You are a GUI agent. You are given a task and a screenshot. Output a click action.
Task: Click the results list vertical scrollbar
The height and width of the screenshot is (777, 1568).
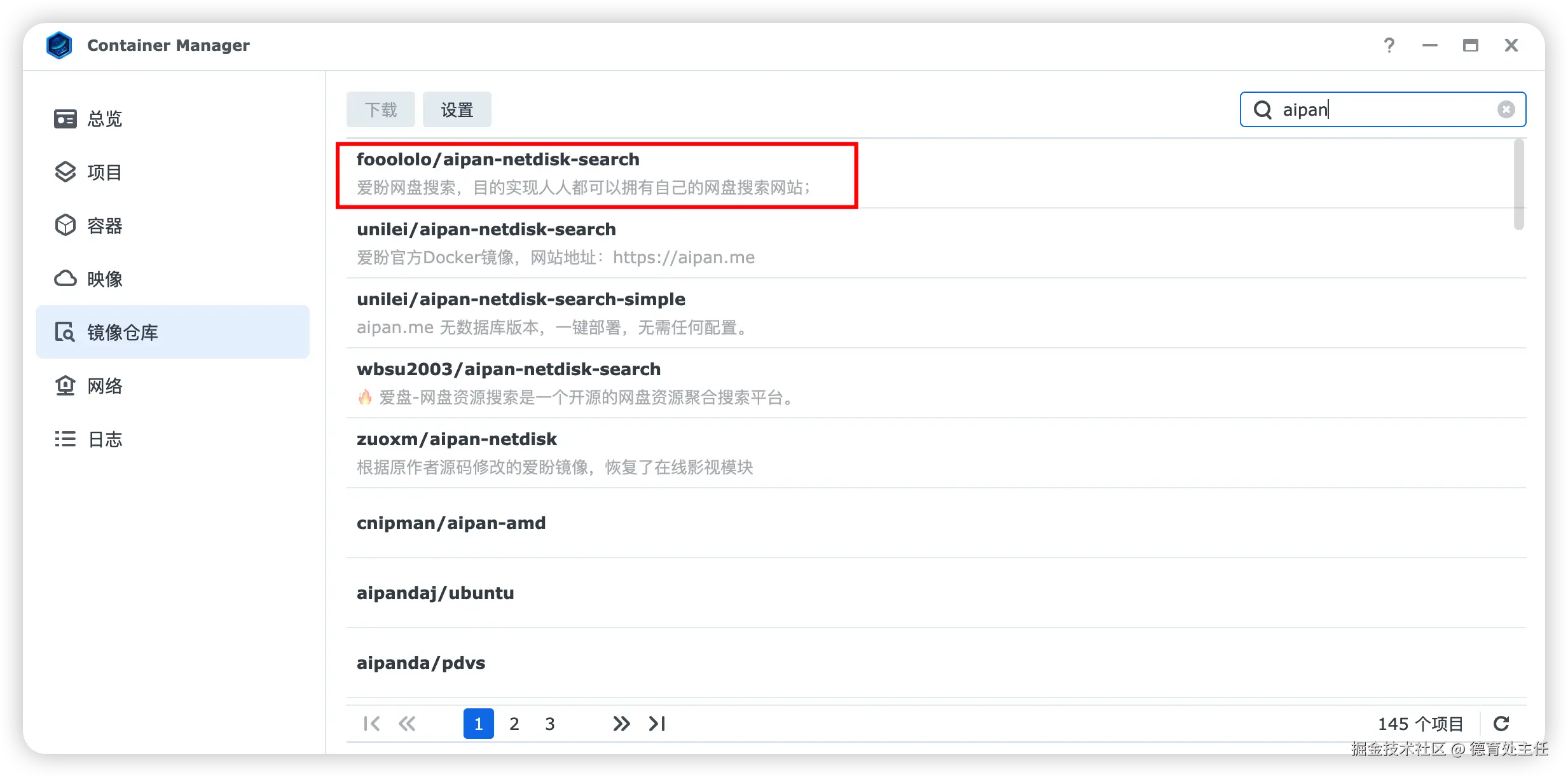point(1518,184)
